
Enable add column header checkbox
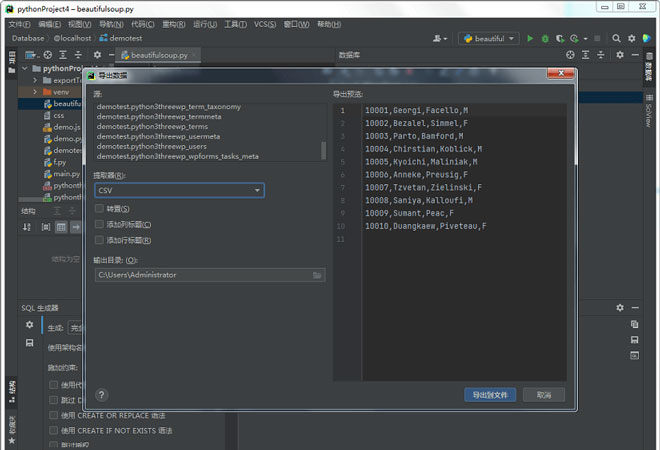pyautogui.click(x=99, y=224)
